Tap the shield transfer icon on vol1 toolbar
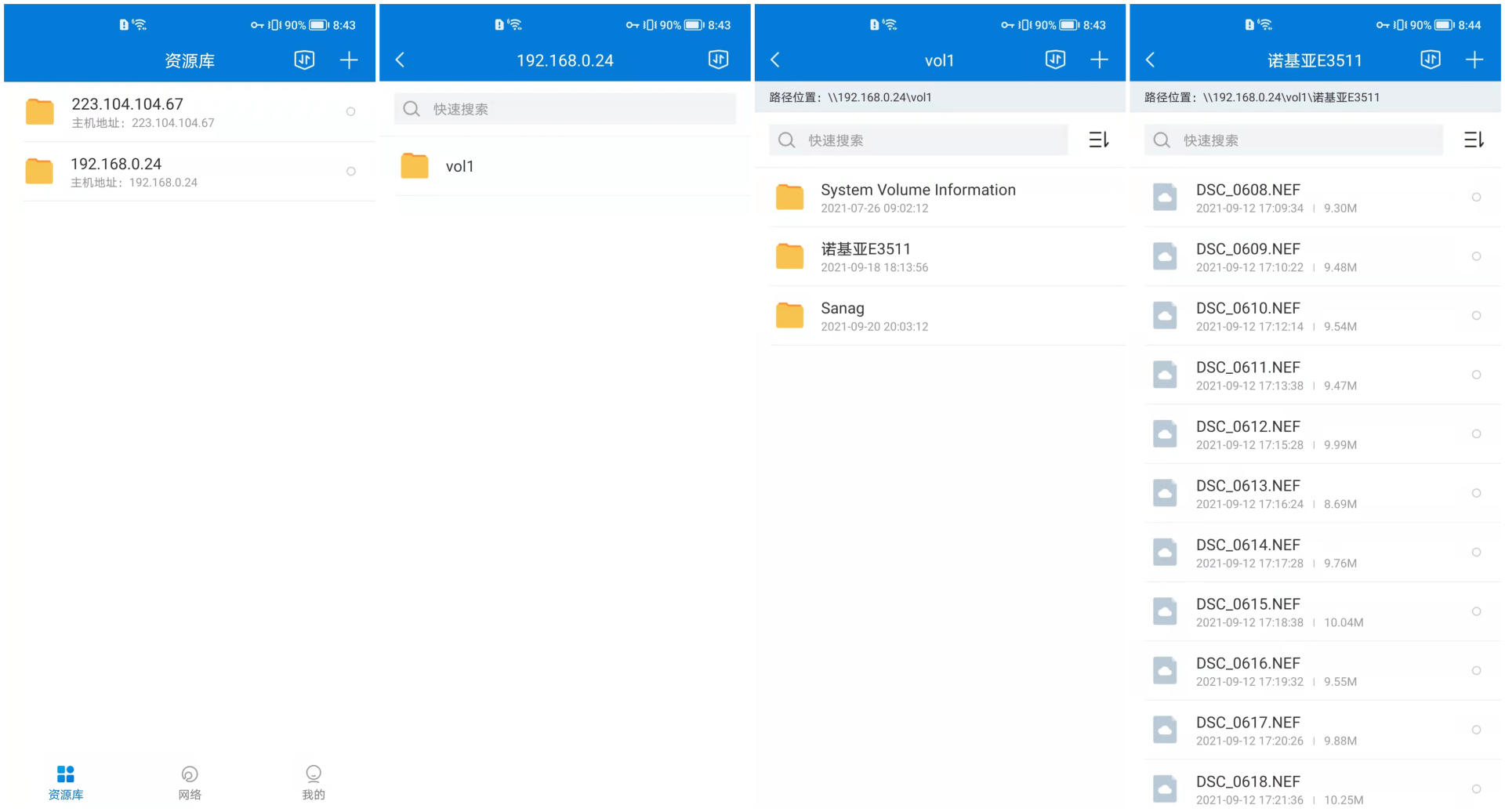The height and width of the screenshot is (812, 1505). point(1056,60)
